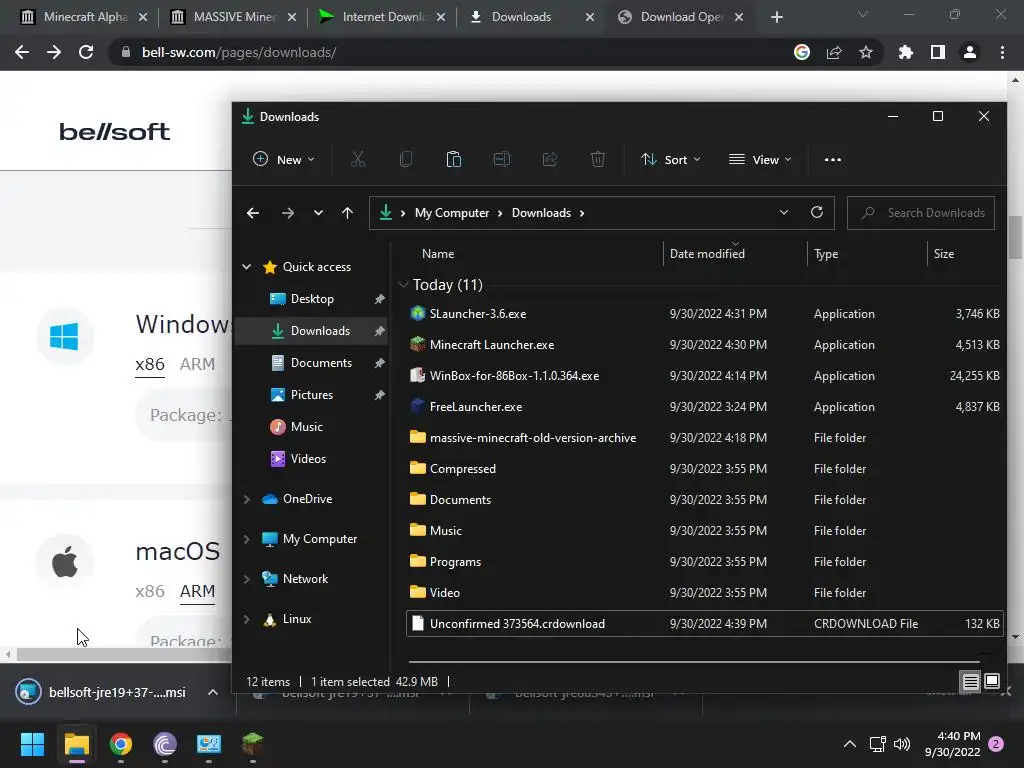Click the share page icon in address bar
The height and width of the screenshot is (768, 1024).
834,52
